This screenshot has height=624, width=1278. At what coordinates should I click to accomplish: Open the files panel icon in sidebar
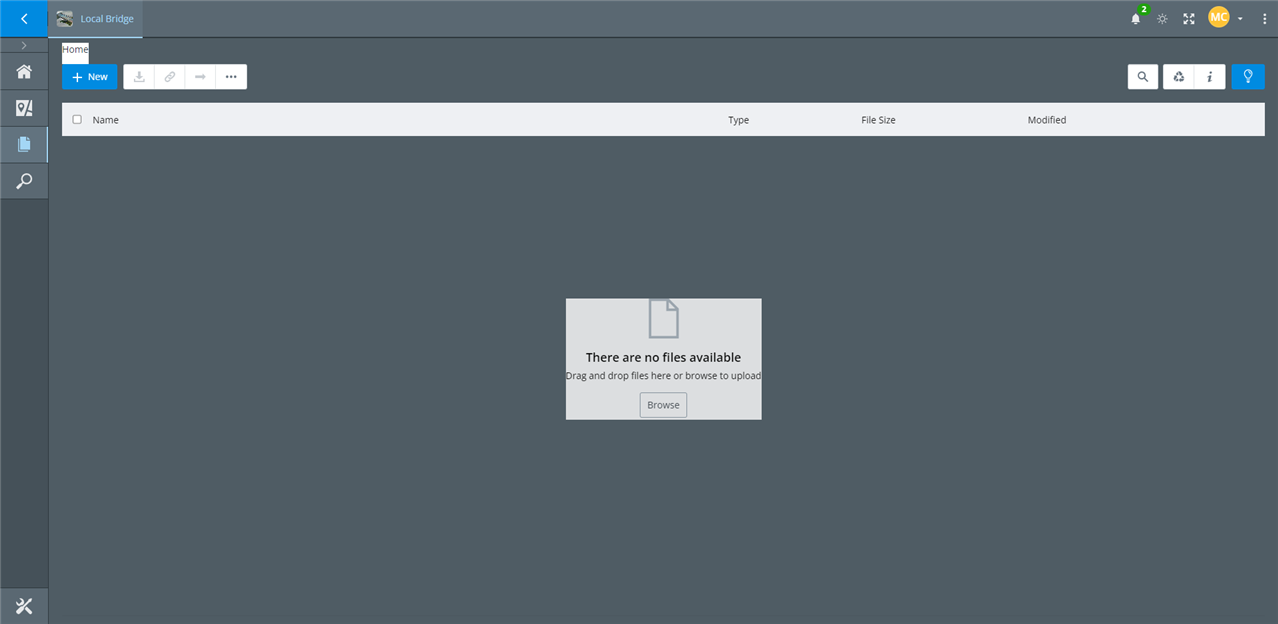click(x=23, y=143)
